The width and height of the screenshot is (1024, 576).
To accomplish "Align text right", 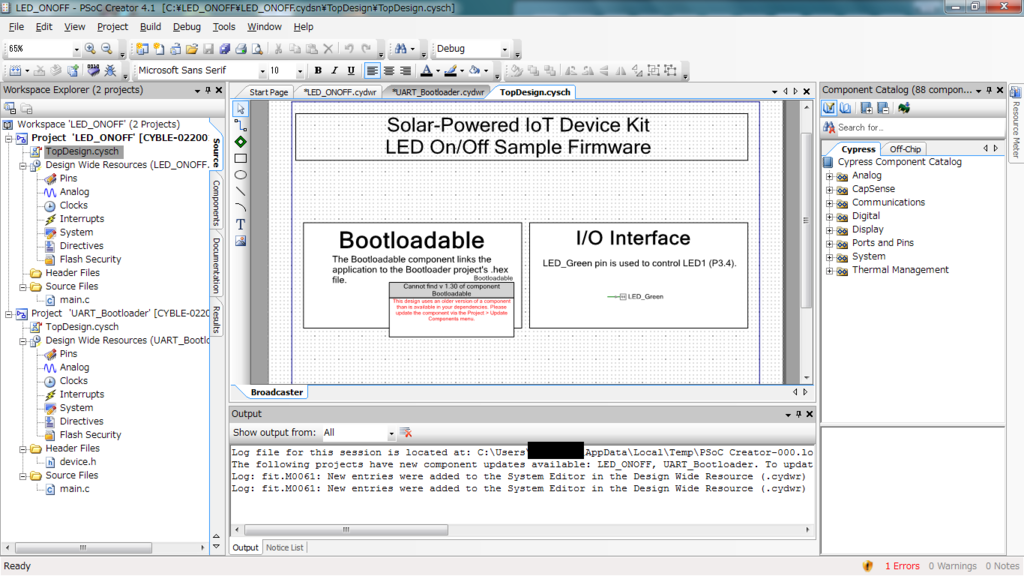I will coord(405,71).
